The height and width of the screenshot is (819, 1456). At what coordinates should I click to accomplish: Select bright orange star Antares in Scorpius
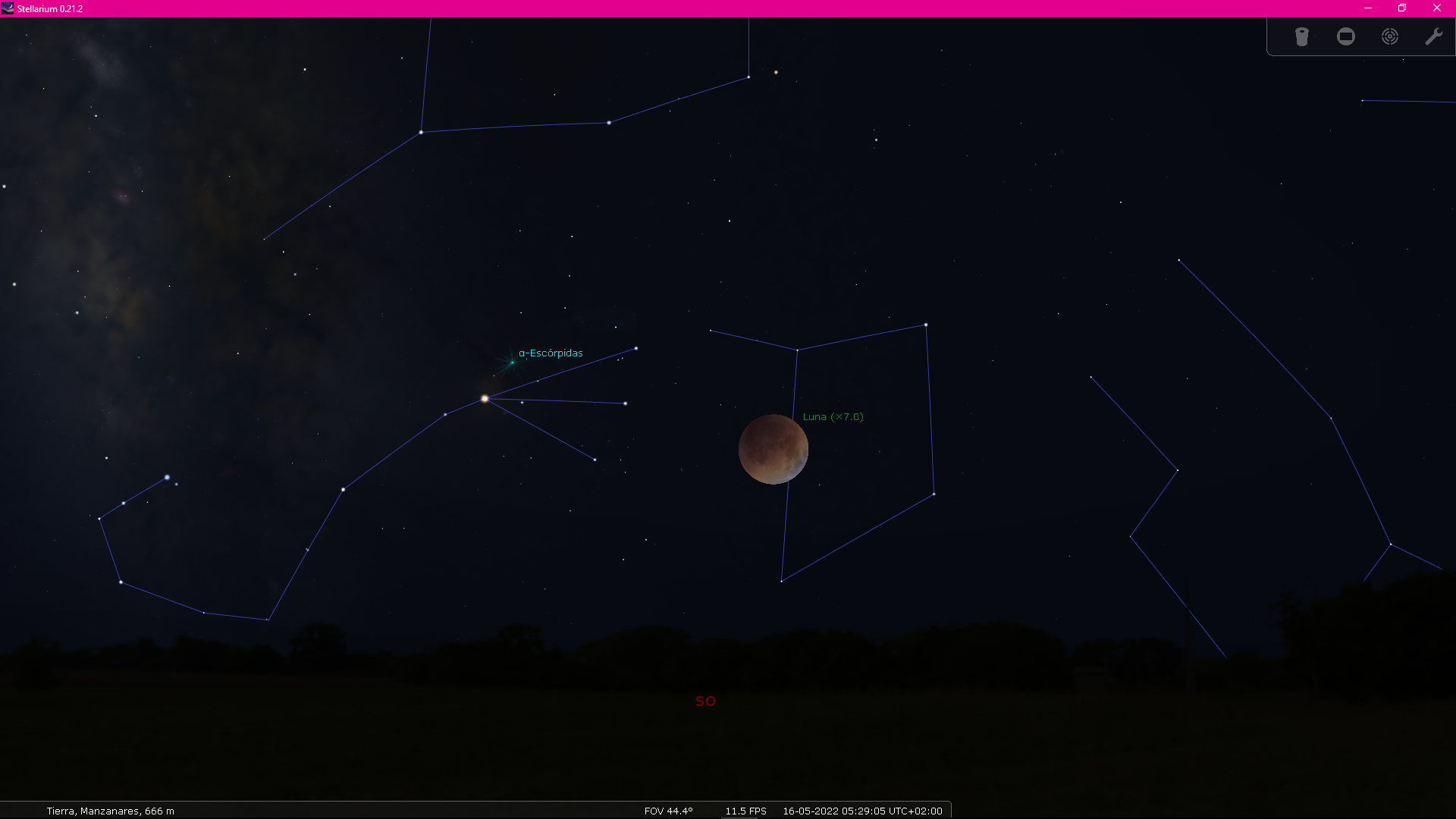pos(485,398)
